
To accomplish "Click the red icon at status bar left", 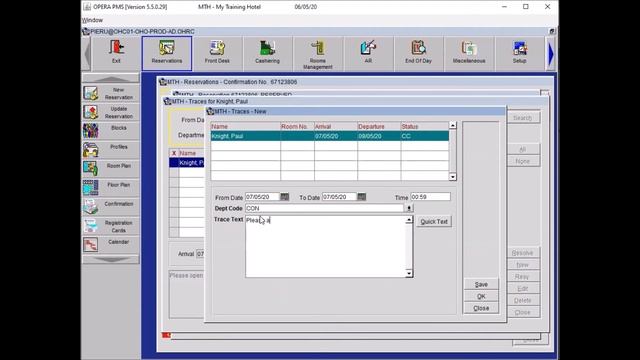I will pyautogui.click(x=166, y=335).
